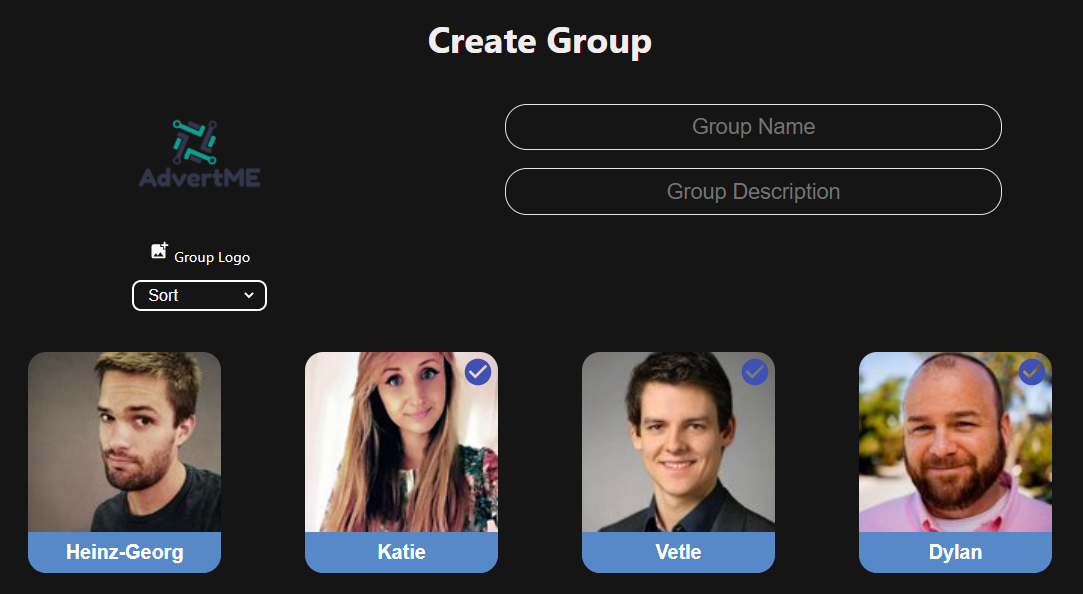This screenshot has height=594, width=1083.
Task: Select the Vetle name banner
Action: [x=678, y=552]
